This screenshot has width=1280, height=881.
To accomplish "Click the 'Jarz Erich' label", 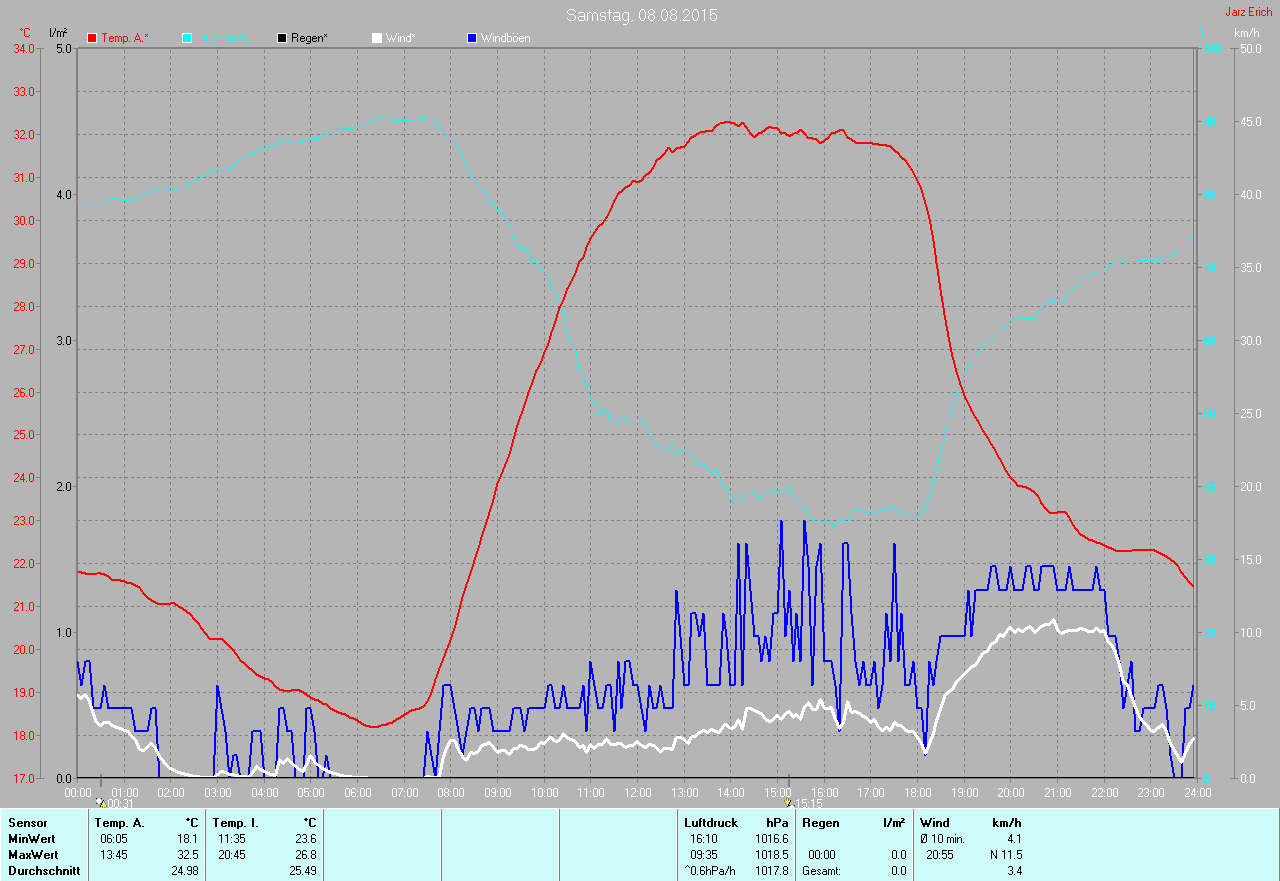I will tap(1251, 12).
